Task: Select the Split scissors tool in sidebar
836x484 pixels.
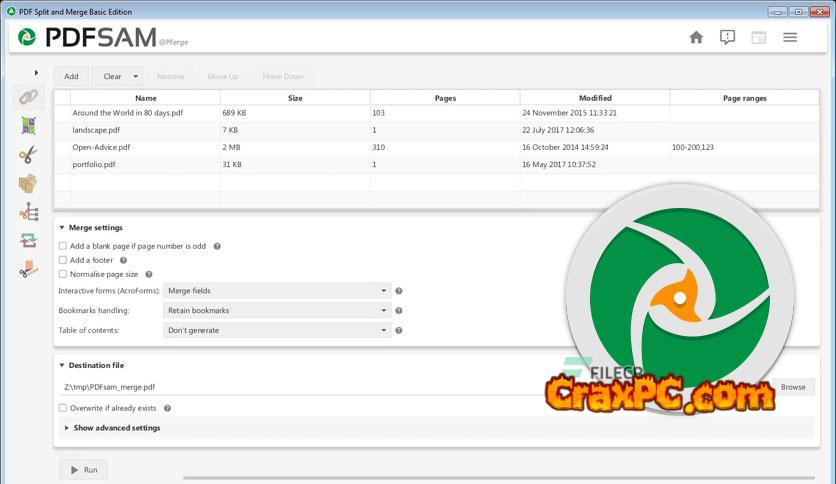Action: [x=27, y=154]
